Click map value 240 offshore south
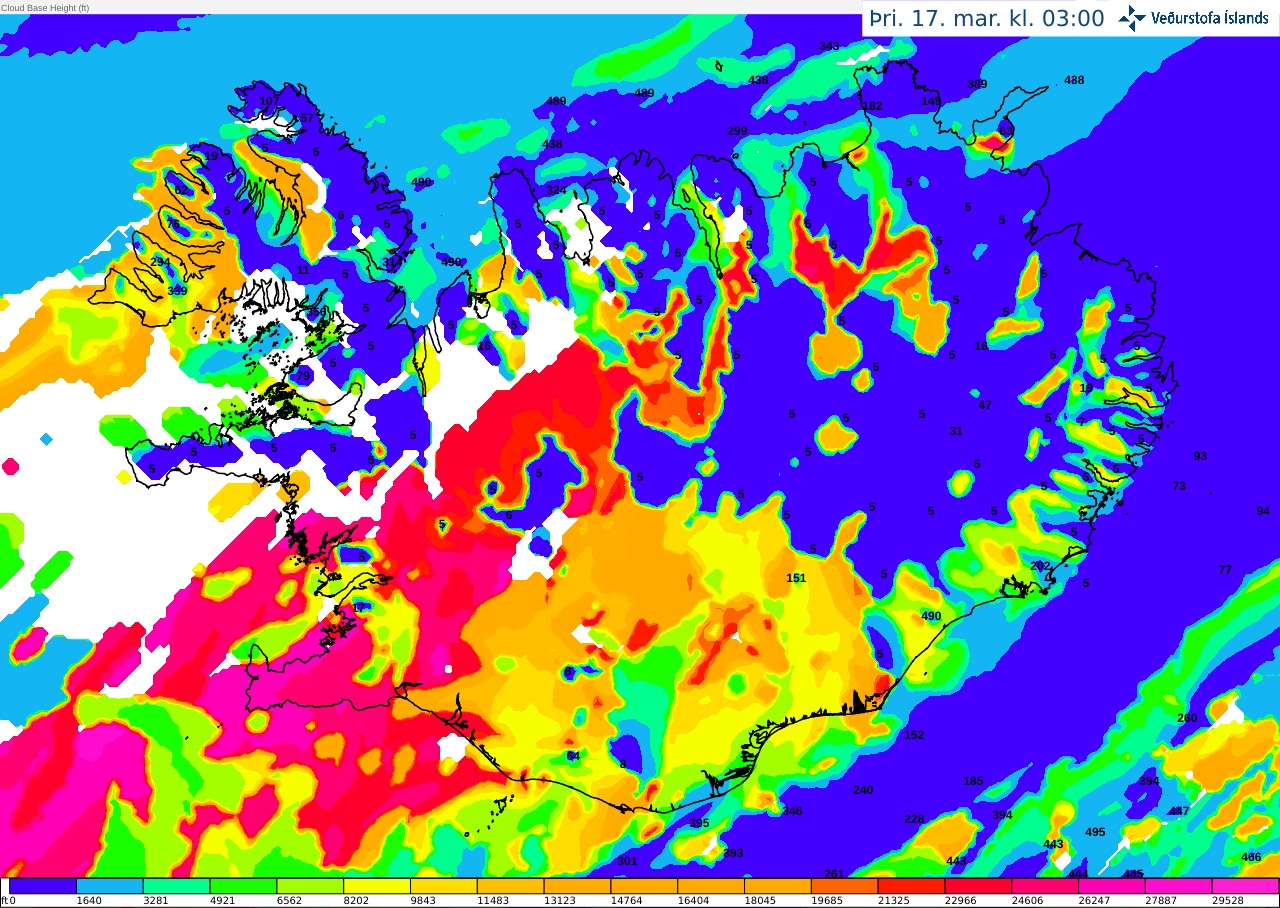 [863, 790]
